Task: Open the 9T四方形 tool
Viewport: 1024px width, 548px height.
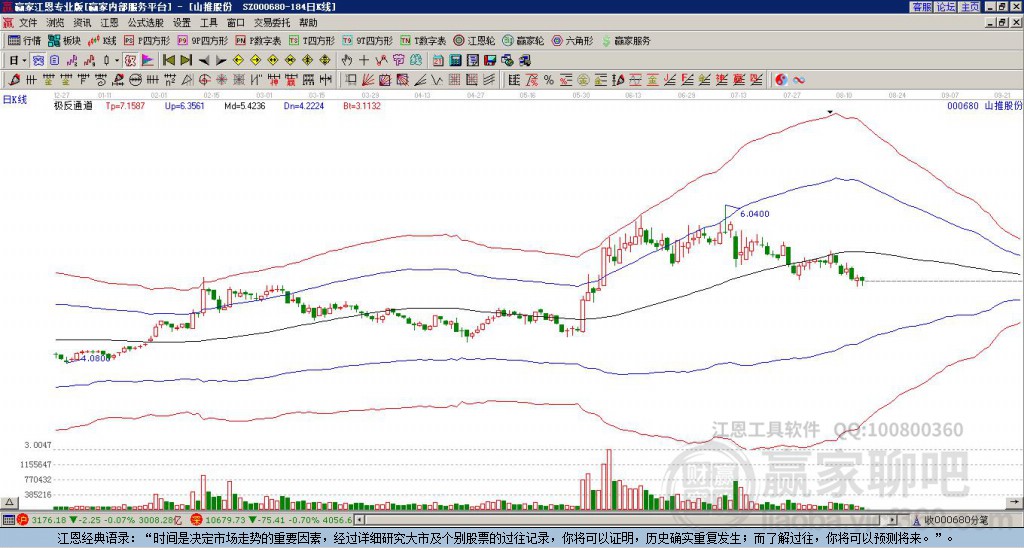Action: pos(367,40)
